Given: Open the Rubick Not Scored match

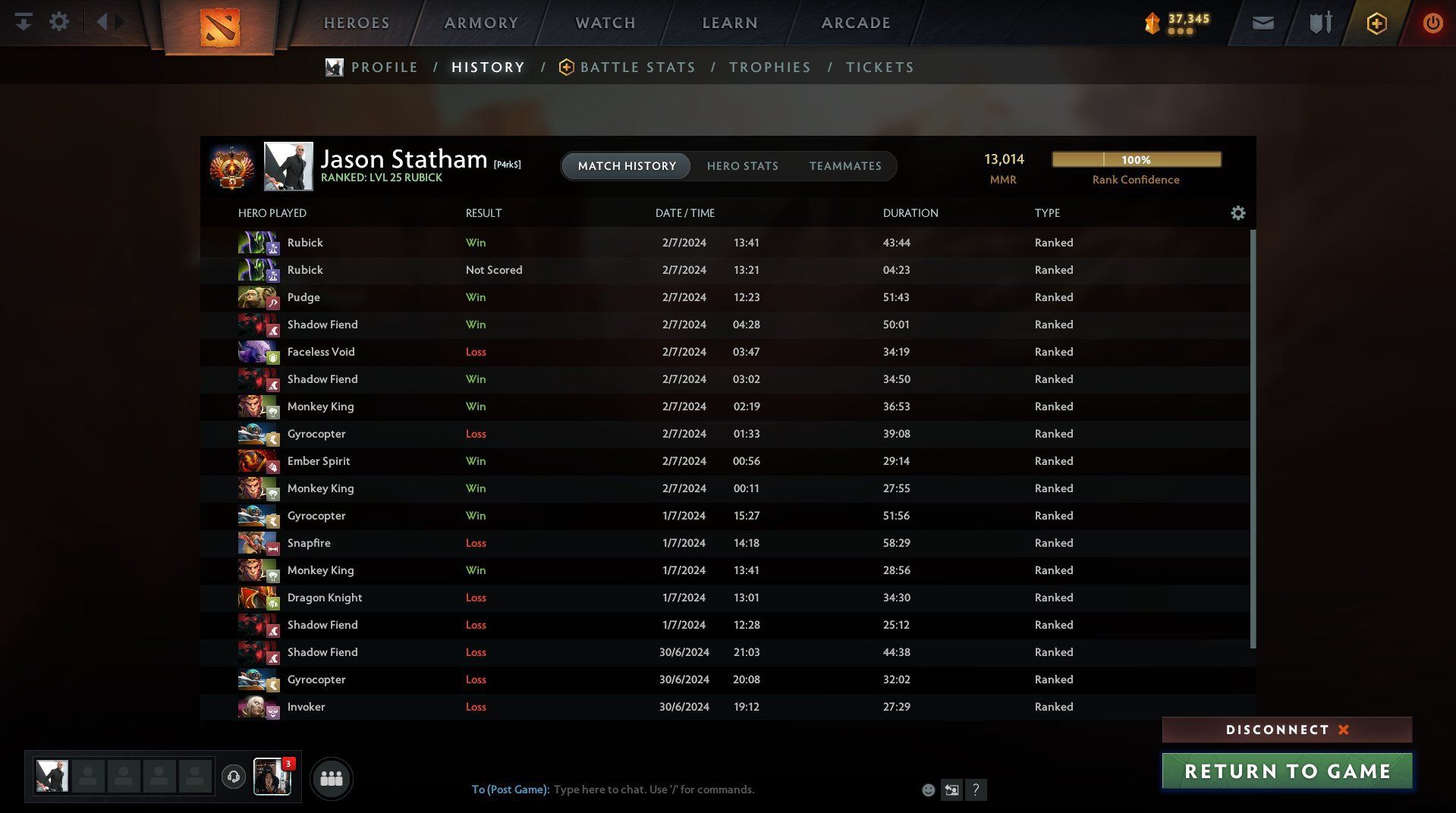Looking at the screenshot, I should 725,270.
